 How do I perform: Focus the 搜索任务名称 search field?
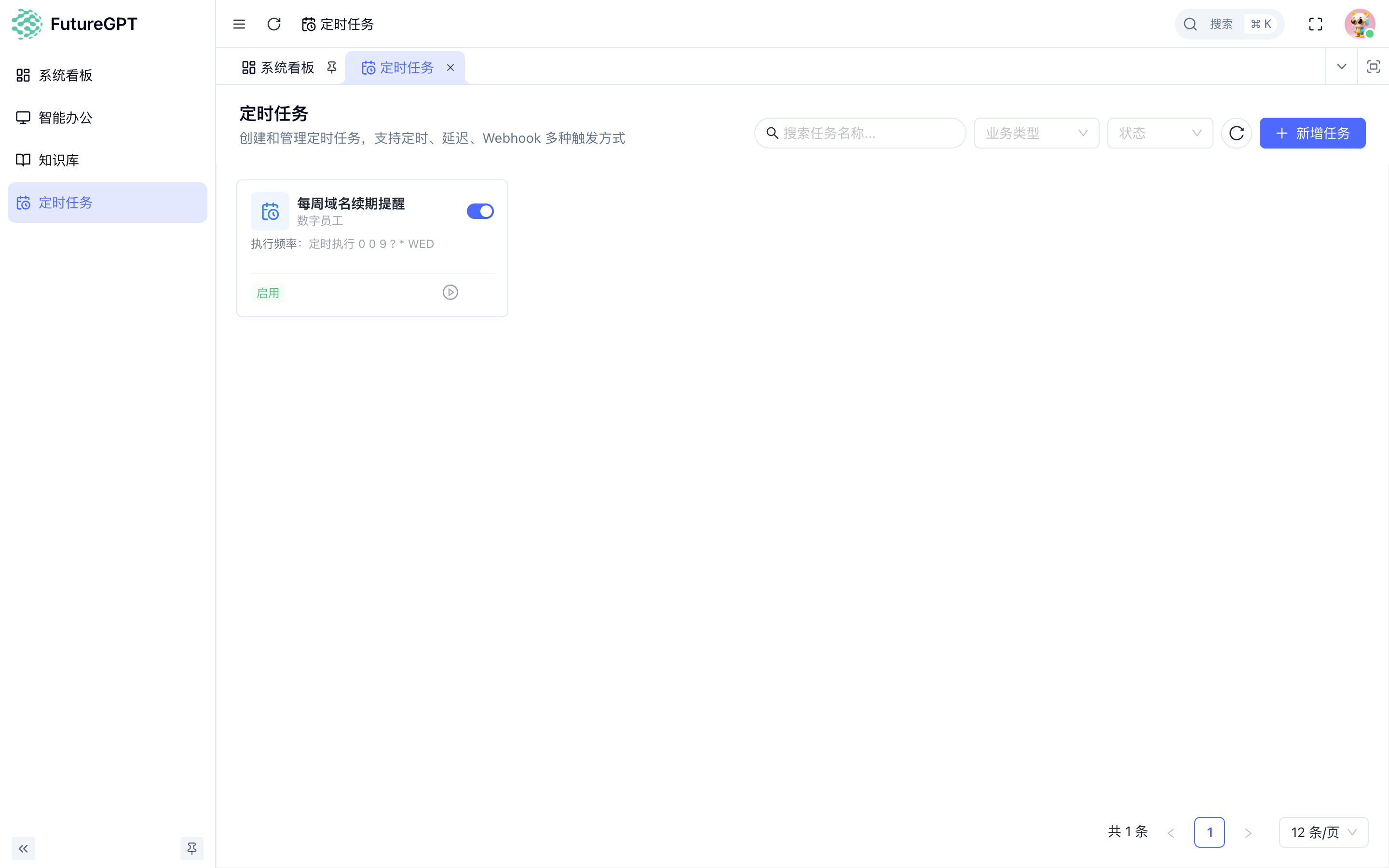point(860,133)
